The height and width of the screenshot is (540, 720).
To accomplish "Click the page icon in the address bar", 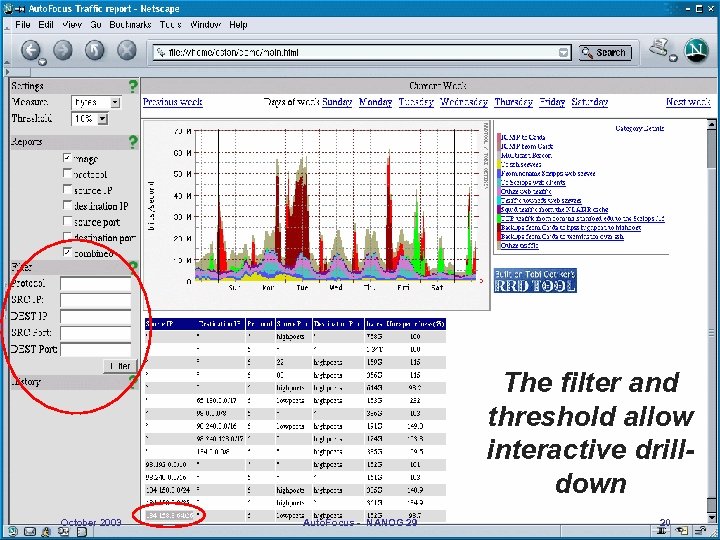I will [x=160, y=52].
